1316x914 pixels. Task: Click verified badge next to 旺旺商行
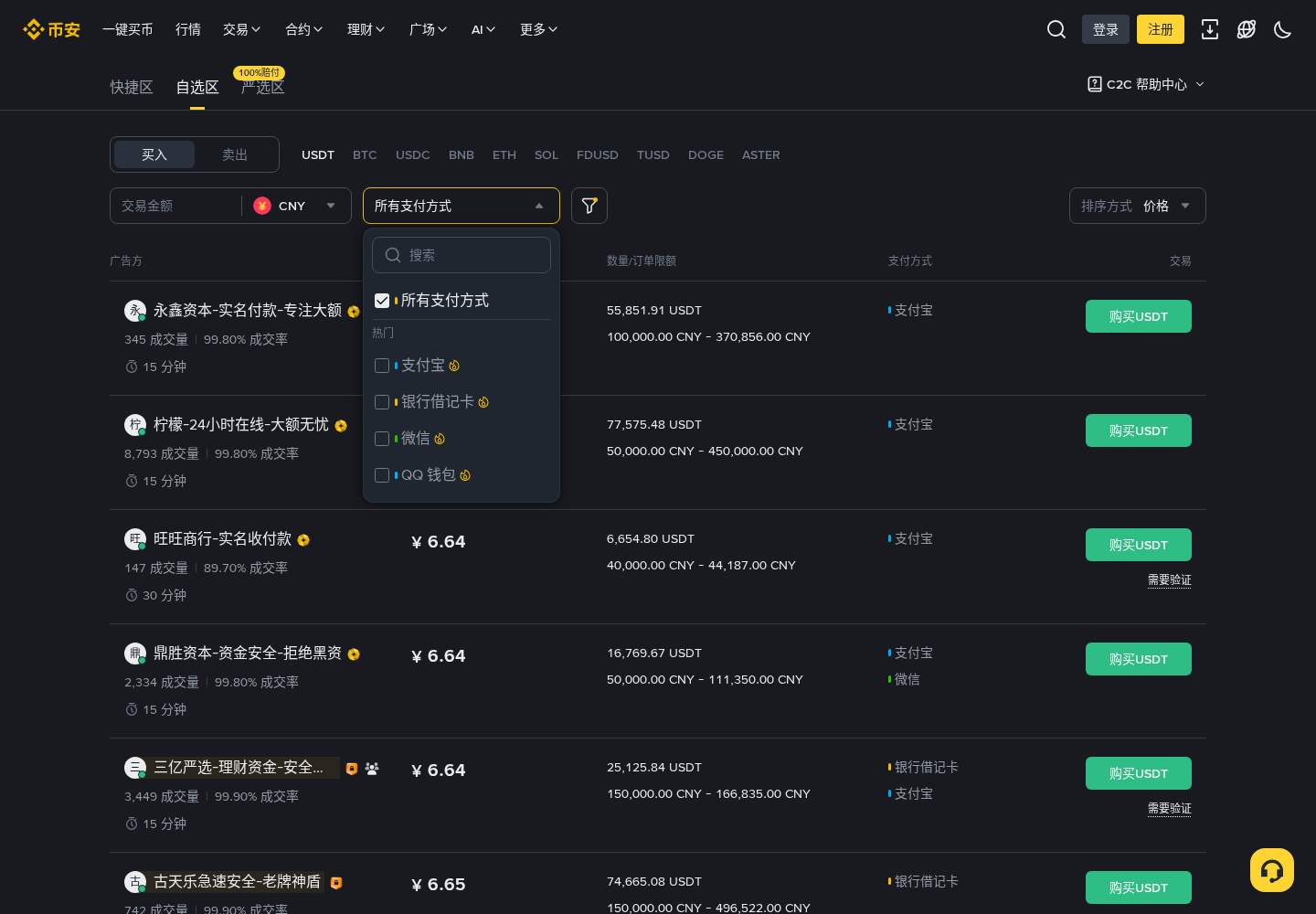click(x=303, y=540)
